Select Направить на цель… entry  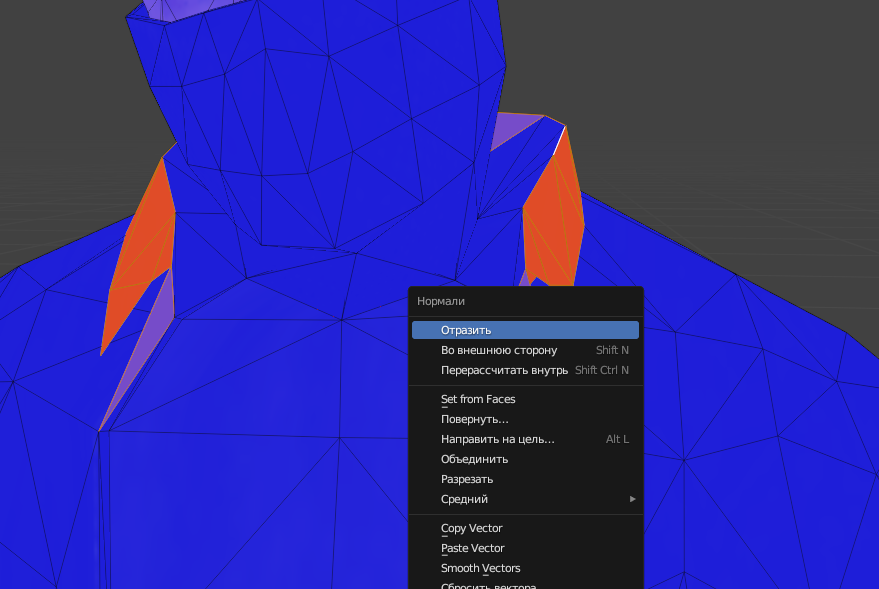(497, 439)
